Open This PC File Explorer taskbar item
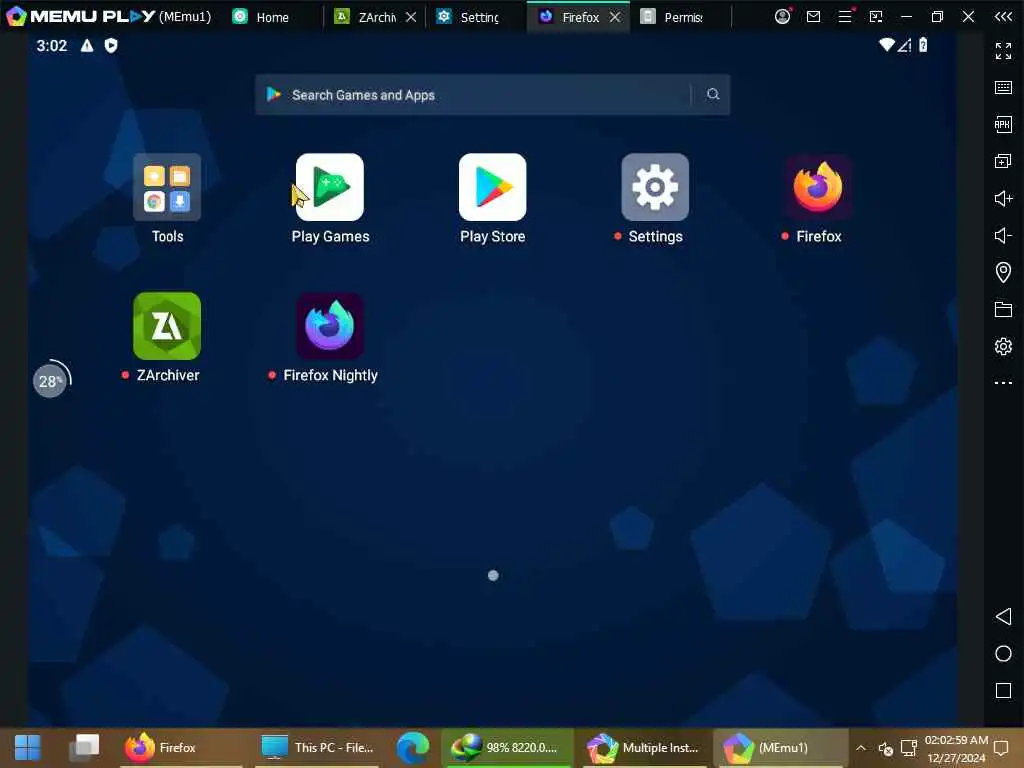The height and width of the screenshot is (768, 1024). [x=317, y=748]
